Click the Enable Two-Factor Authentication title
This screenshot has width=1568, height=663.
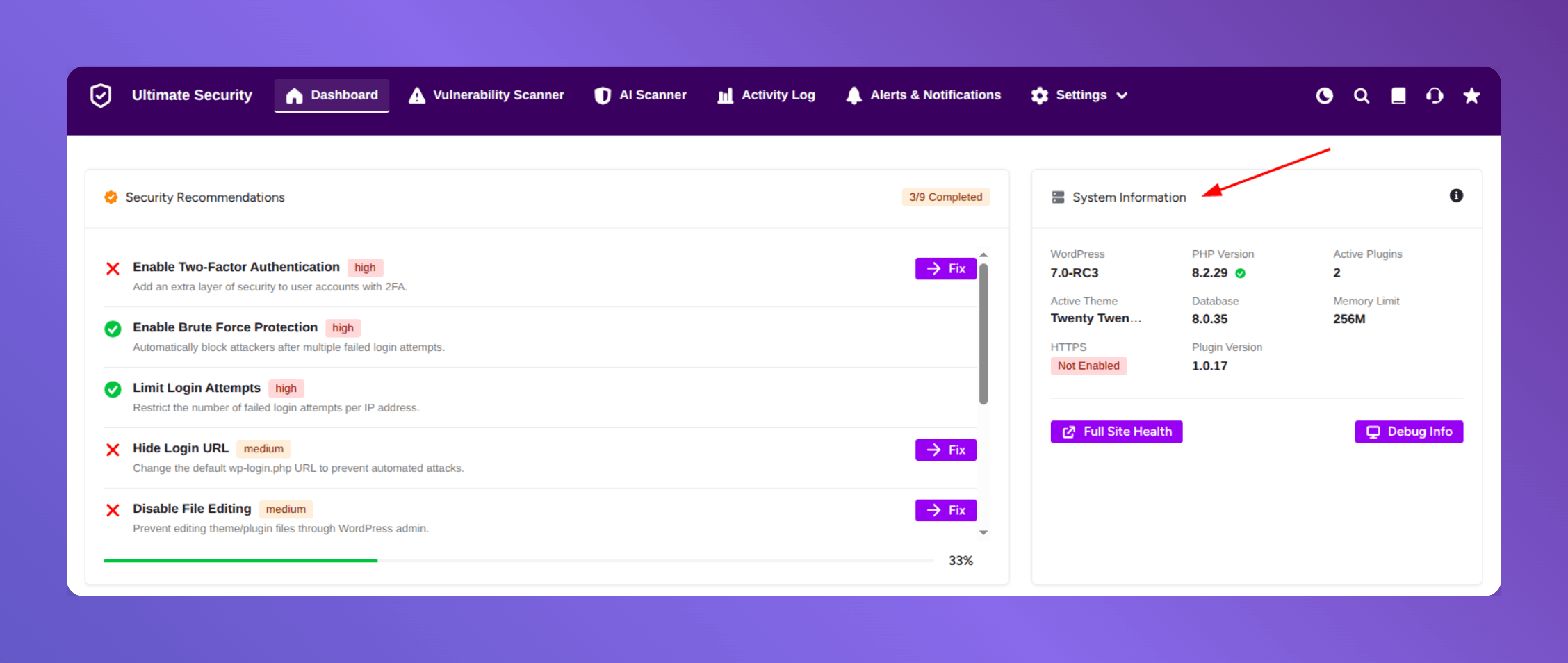click(x=236, y=268)
